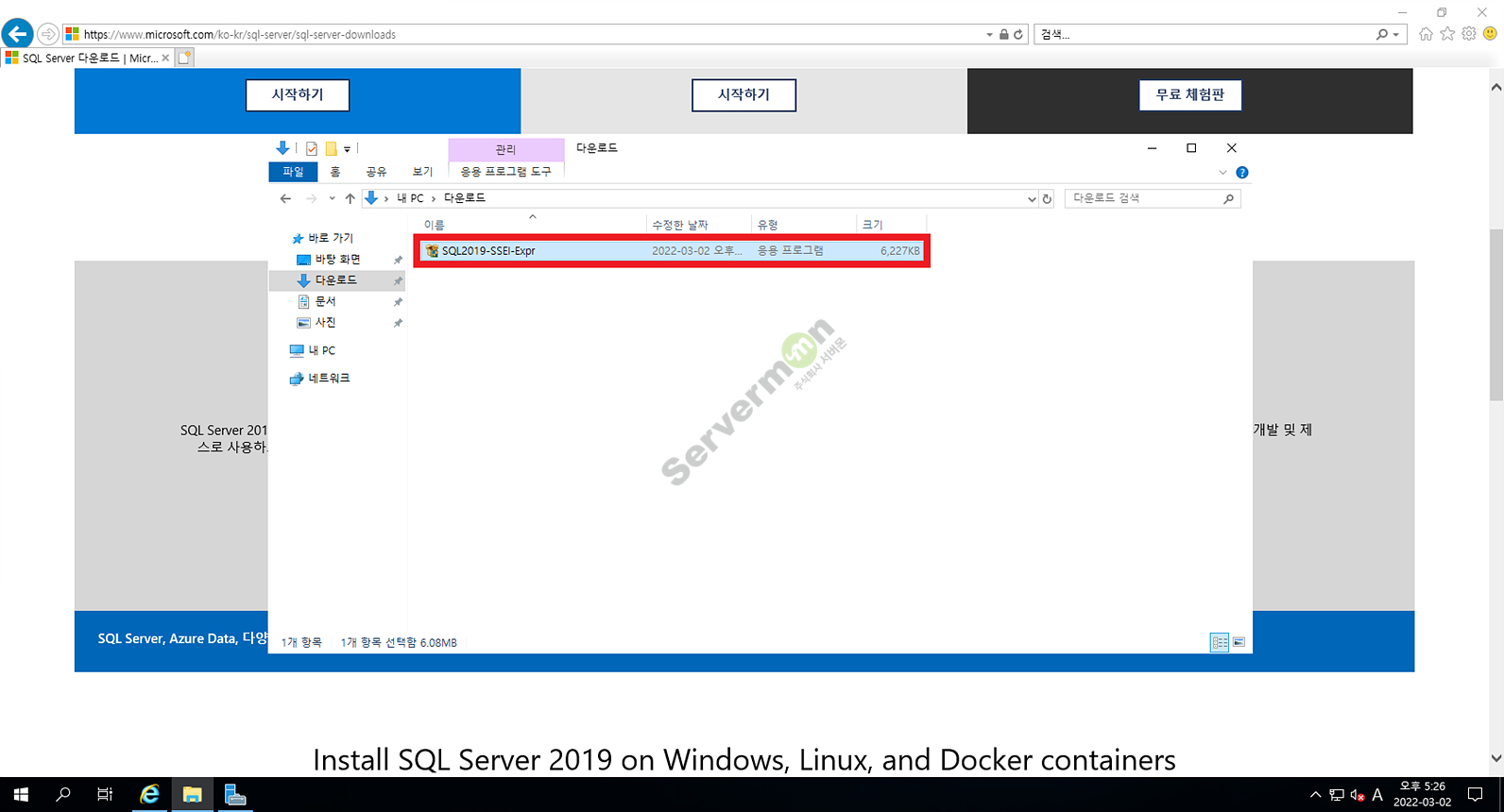Expand the Explorer address path dropdown
The width and height of the screenshot is (1504, 812).
click(x=1031, y=199)
